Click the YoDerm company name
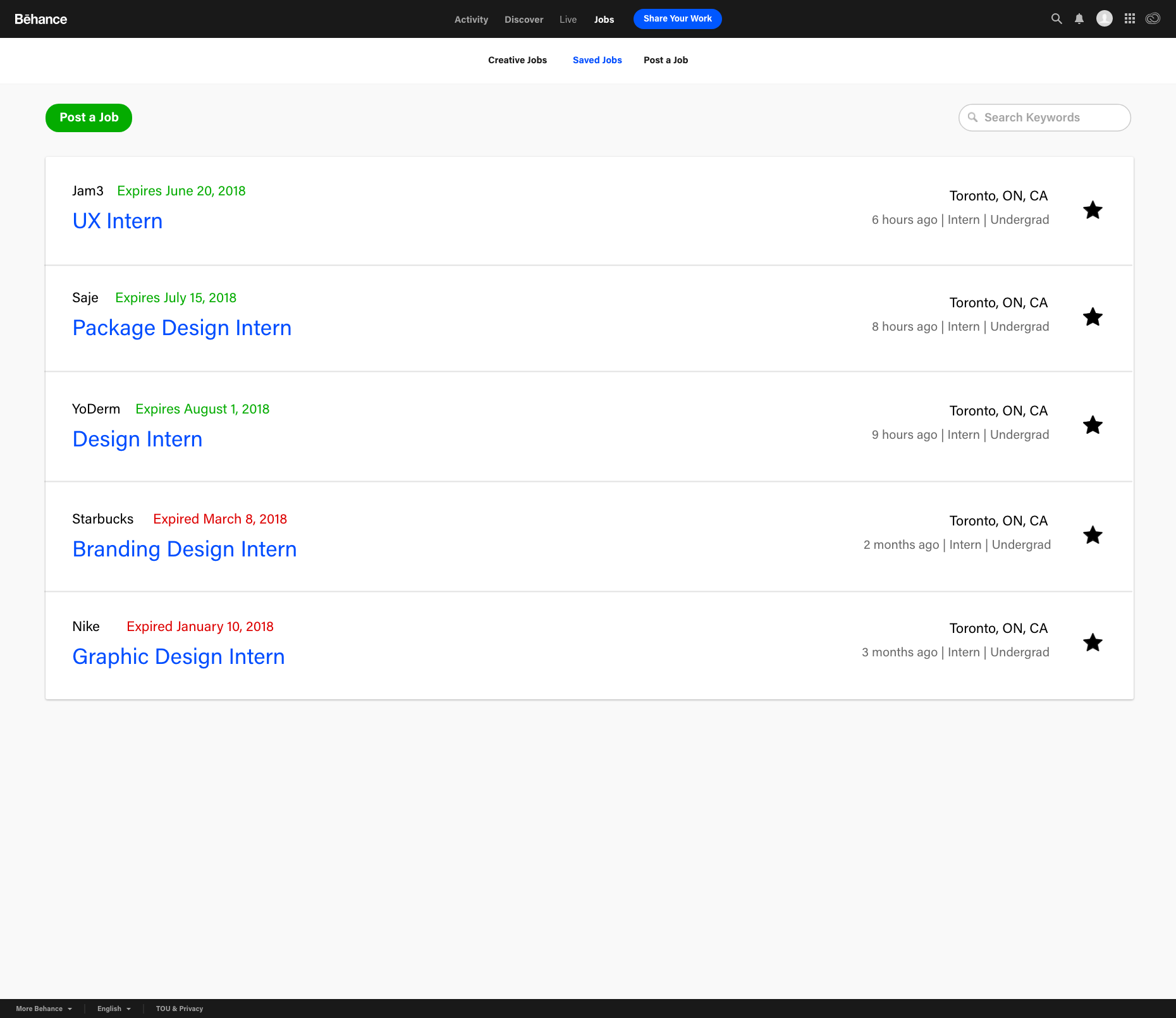This screenshot has width=1176, height=1018. click(96, 409)
